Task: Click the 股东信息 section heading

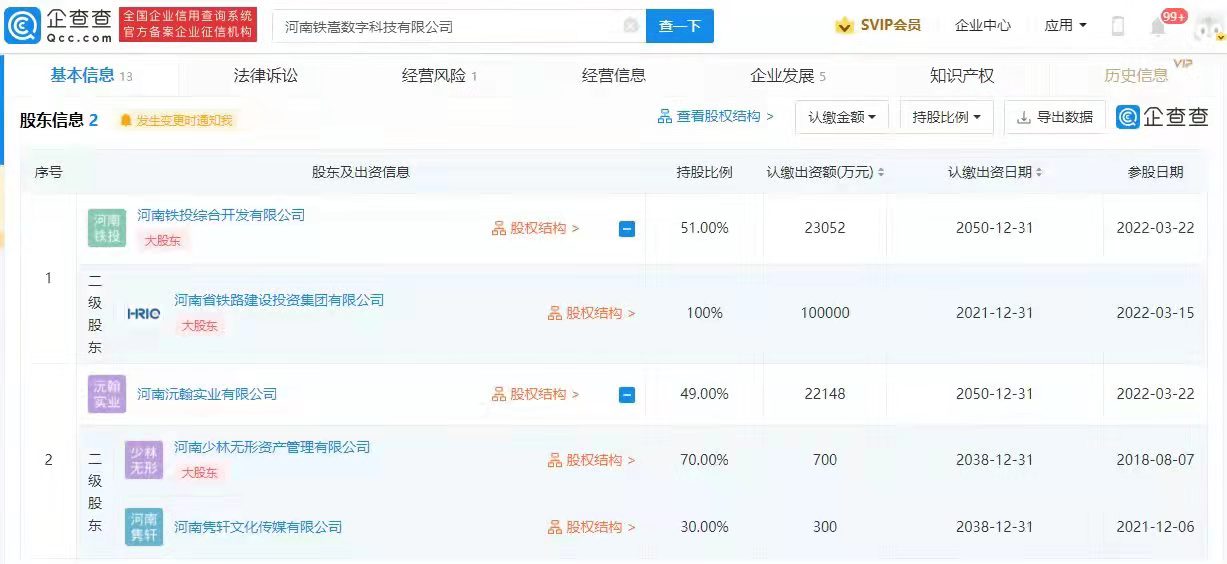Action: pyautogui.click(x=59, y=120)
